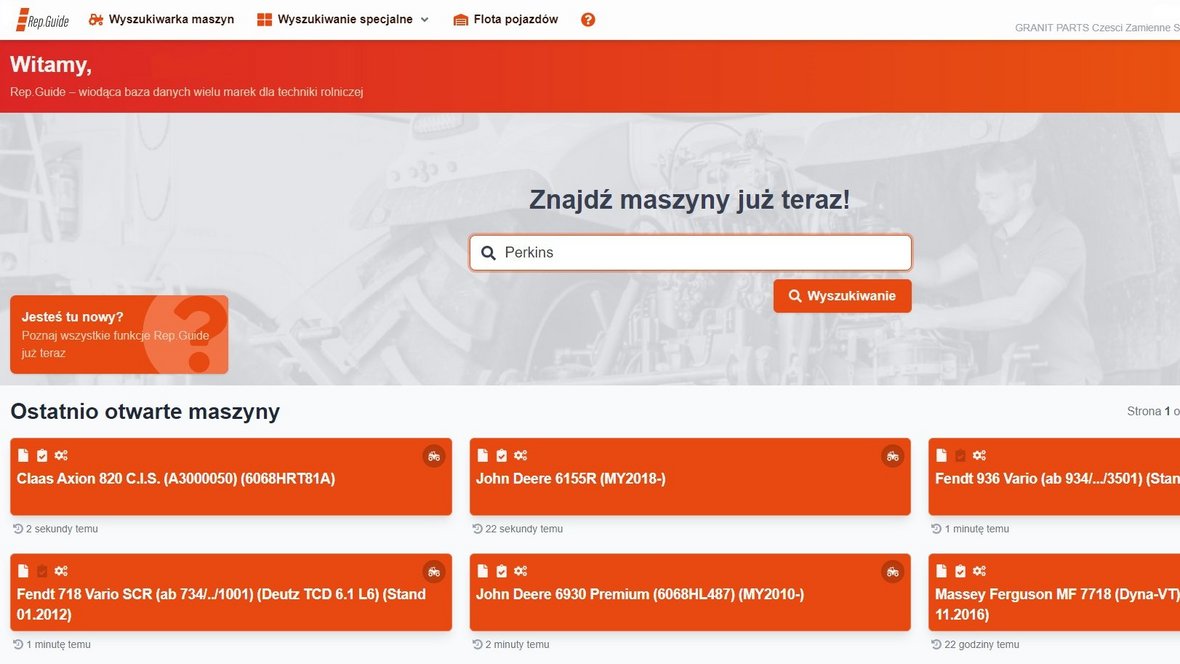The width and height of the screenshot is (1180, 664).
Task: Click tractor fleet icon on John Deere 6930 card
Action: (x=893, y=571)
